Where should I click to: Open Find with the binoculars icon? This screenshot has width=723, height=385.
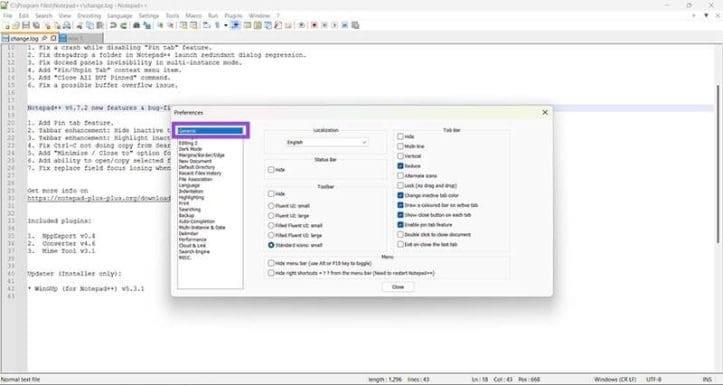[136, 25]
